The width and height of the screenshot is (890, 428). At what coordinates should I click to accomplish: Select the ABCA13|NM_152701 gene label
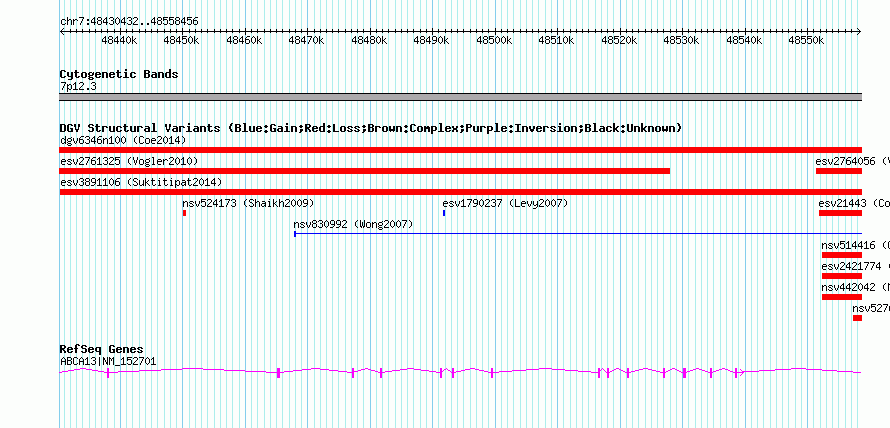(108, 361)
